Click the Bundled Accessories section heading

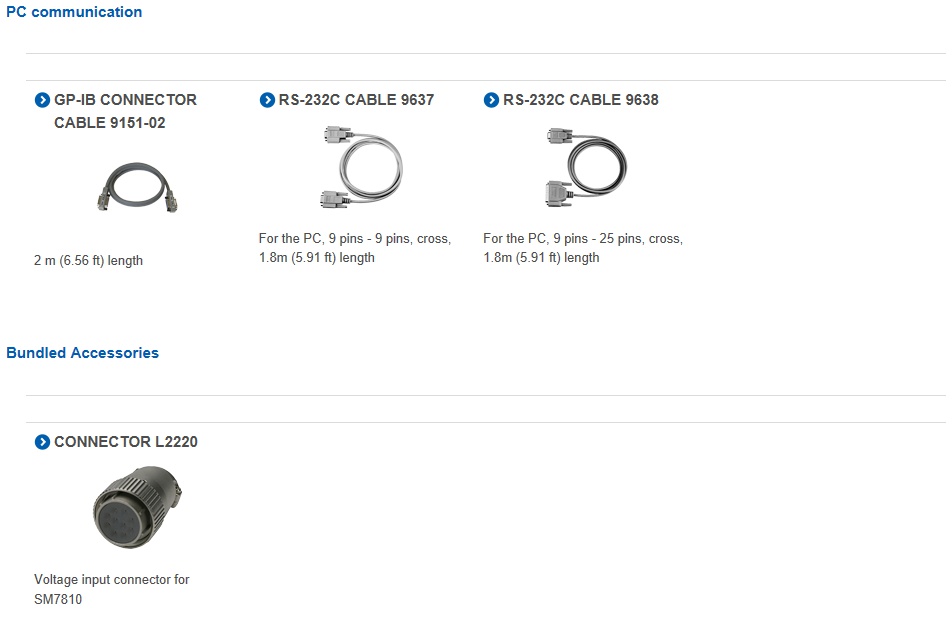[82, 353]
